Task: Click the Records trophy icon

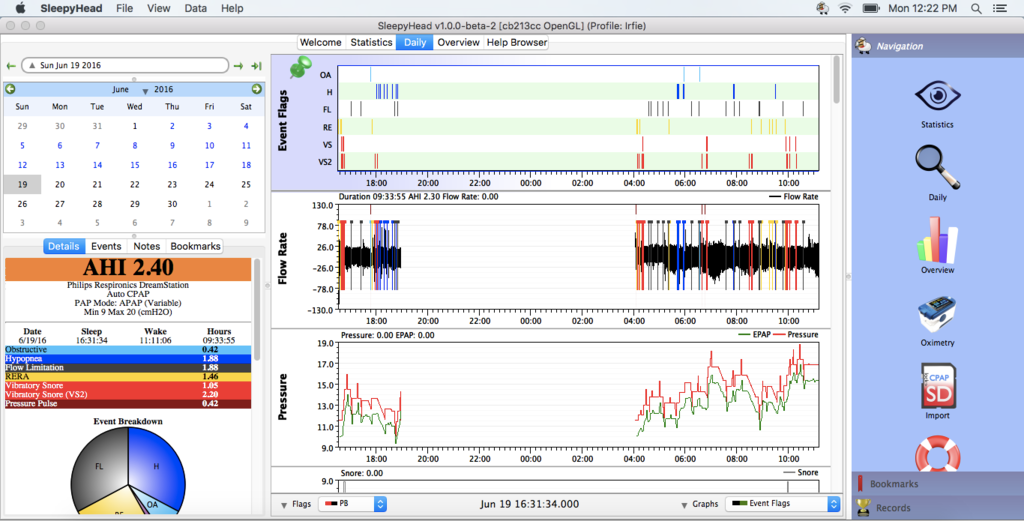Action: pyautogui.click(x=863, y=507)
